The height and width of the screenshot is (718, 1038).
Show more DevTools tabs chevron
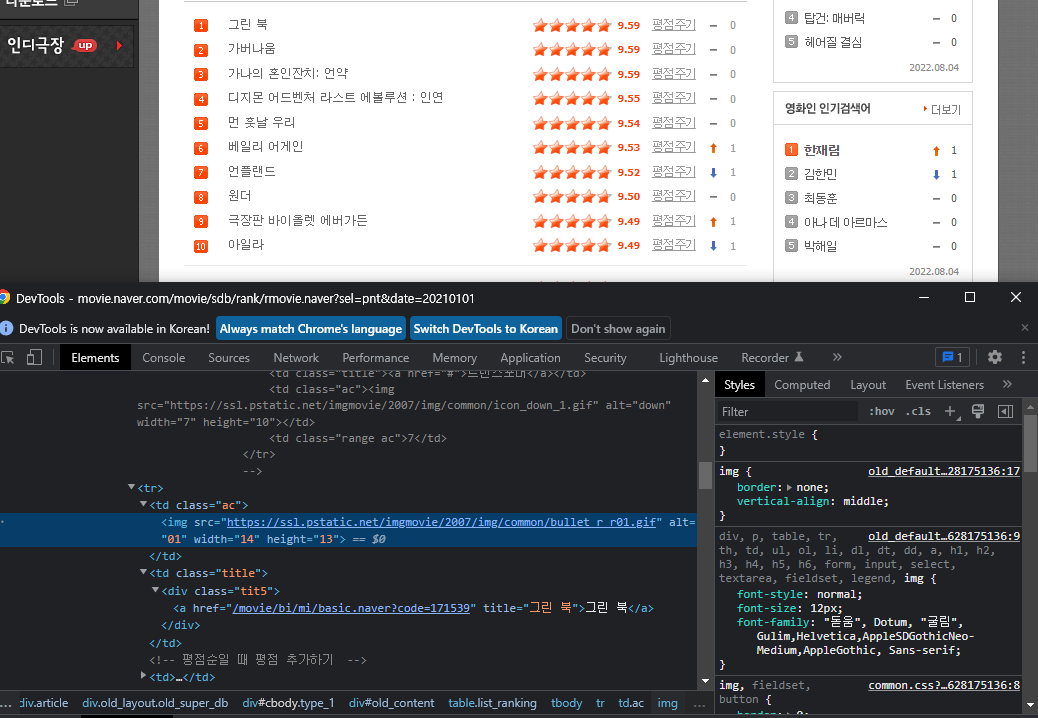[x=837, y=357]
